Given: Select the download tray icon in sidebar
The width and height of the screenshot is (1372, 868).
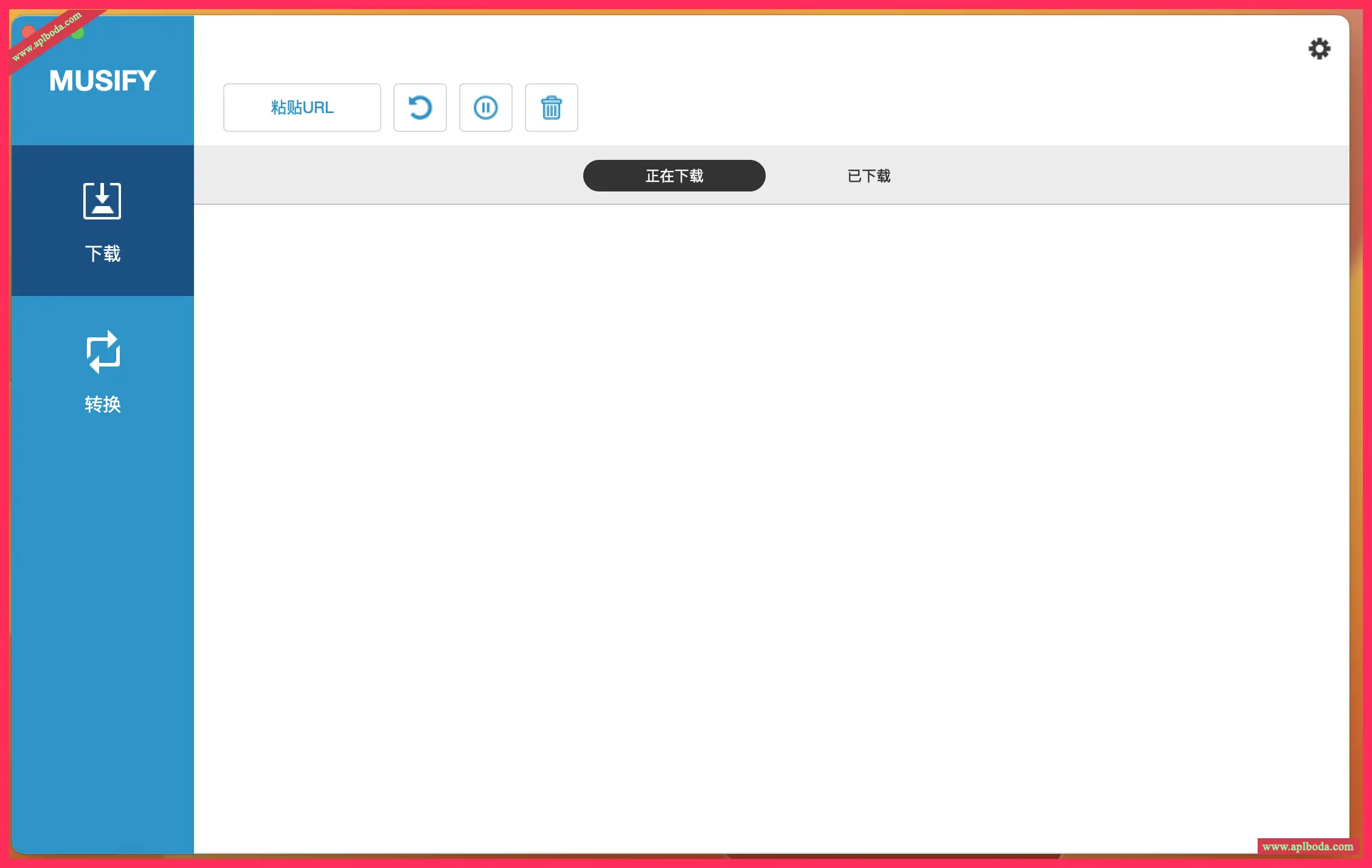Looking at the screenshot, I should tap(102, 201).
